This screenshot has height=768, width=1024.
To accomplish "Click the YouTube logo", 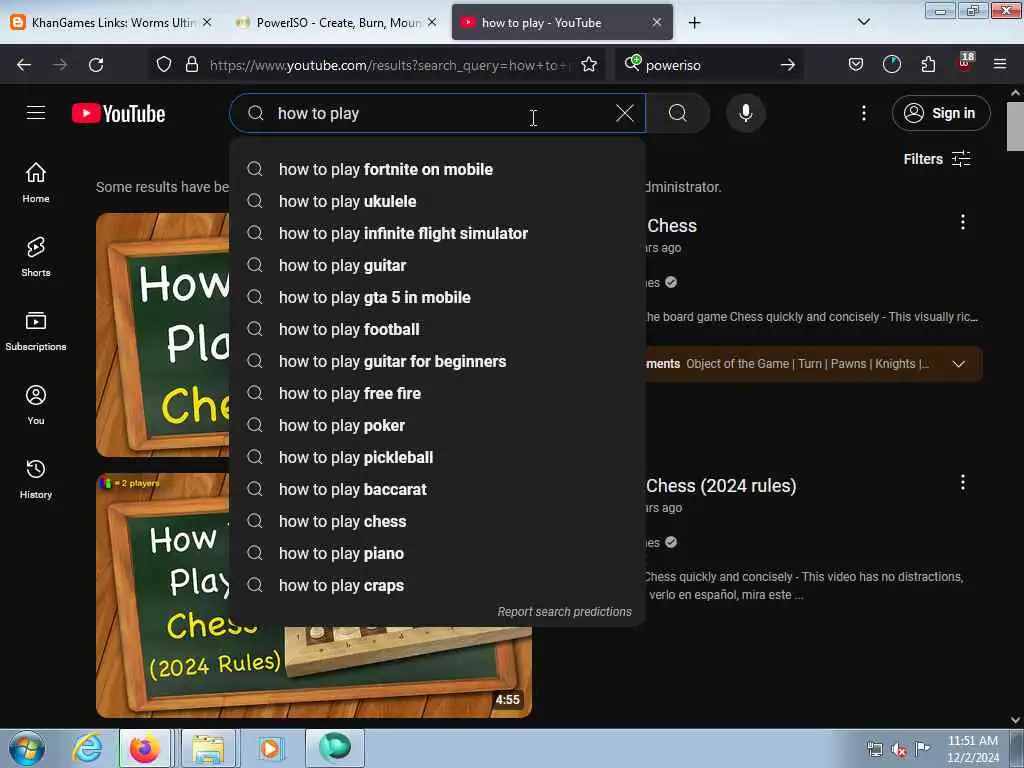I will click(x=119, y=114).
